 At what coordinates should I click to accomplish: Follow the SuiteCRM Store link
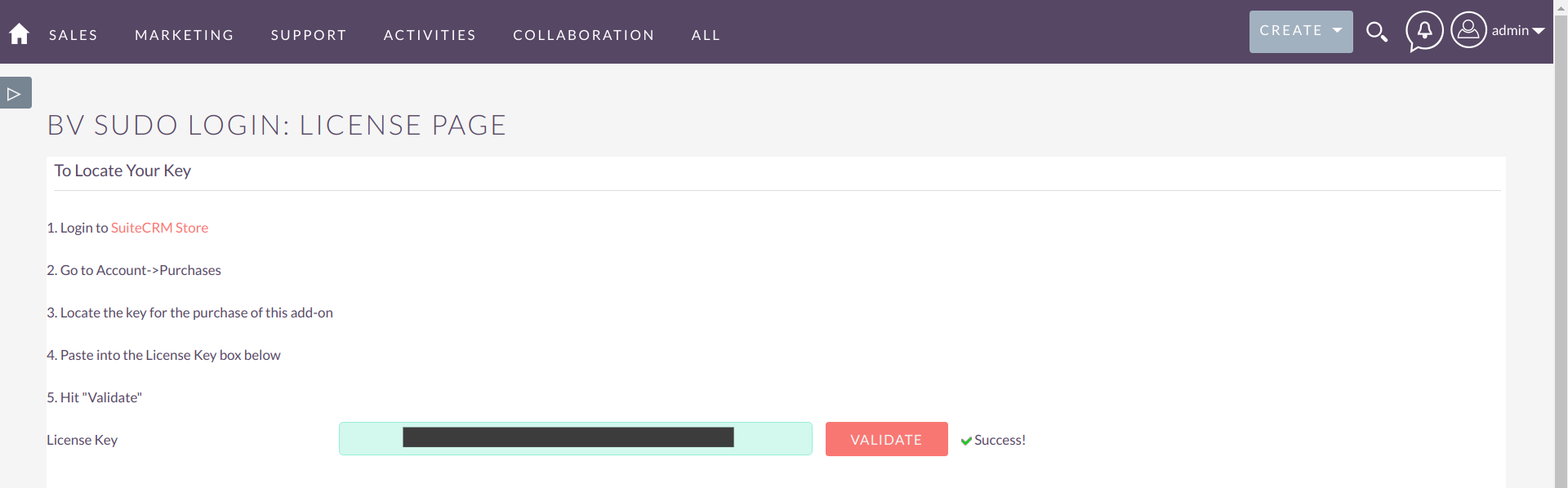(159, 228)
